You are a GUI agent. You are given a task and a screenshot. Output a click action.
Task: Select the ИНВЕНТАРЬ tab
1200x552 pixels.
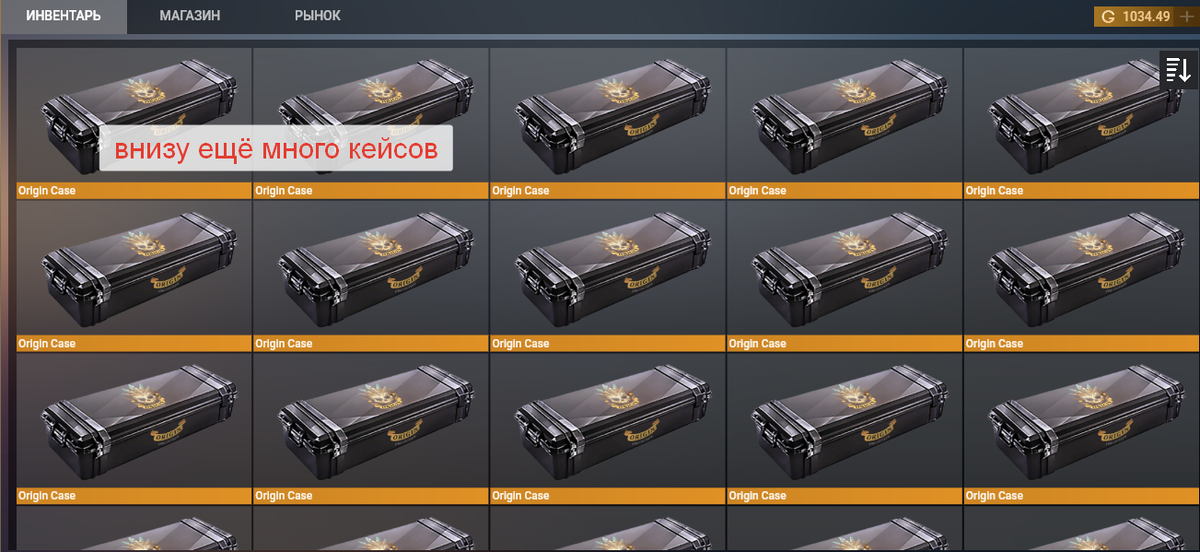63,16
